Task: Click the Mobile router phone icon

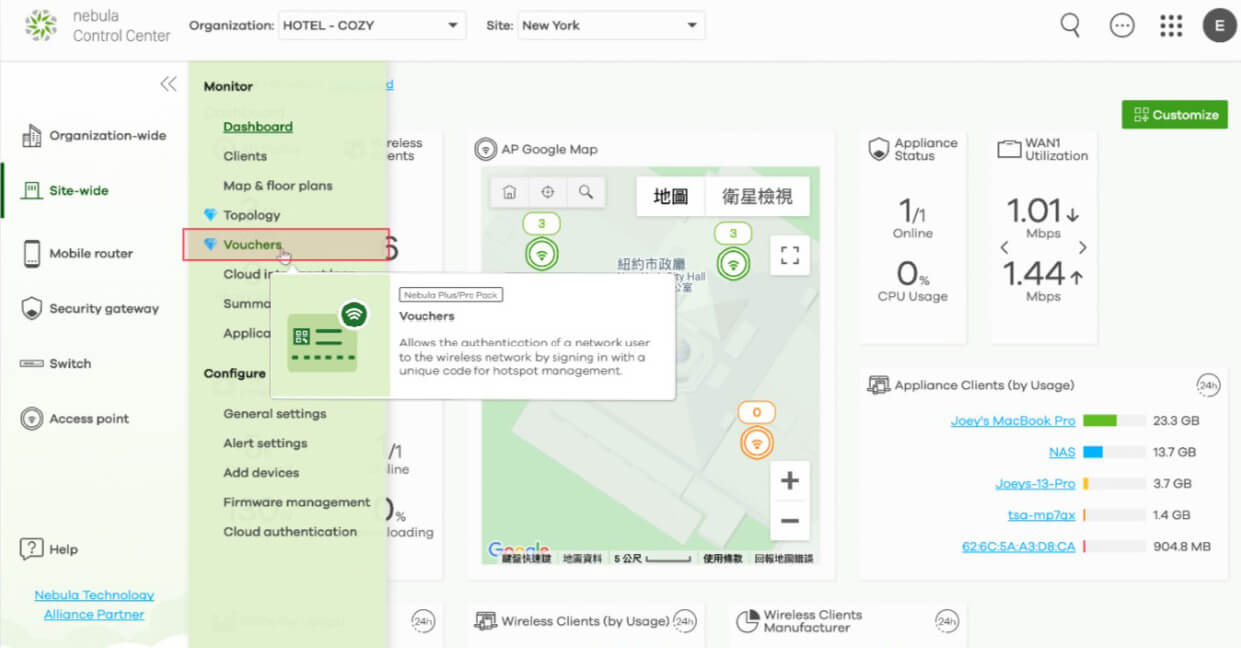Action: pyautogui.click(x=32, y=253)
